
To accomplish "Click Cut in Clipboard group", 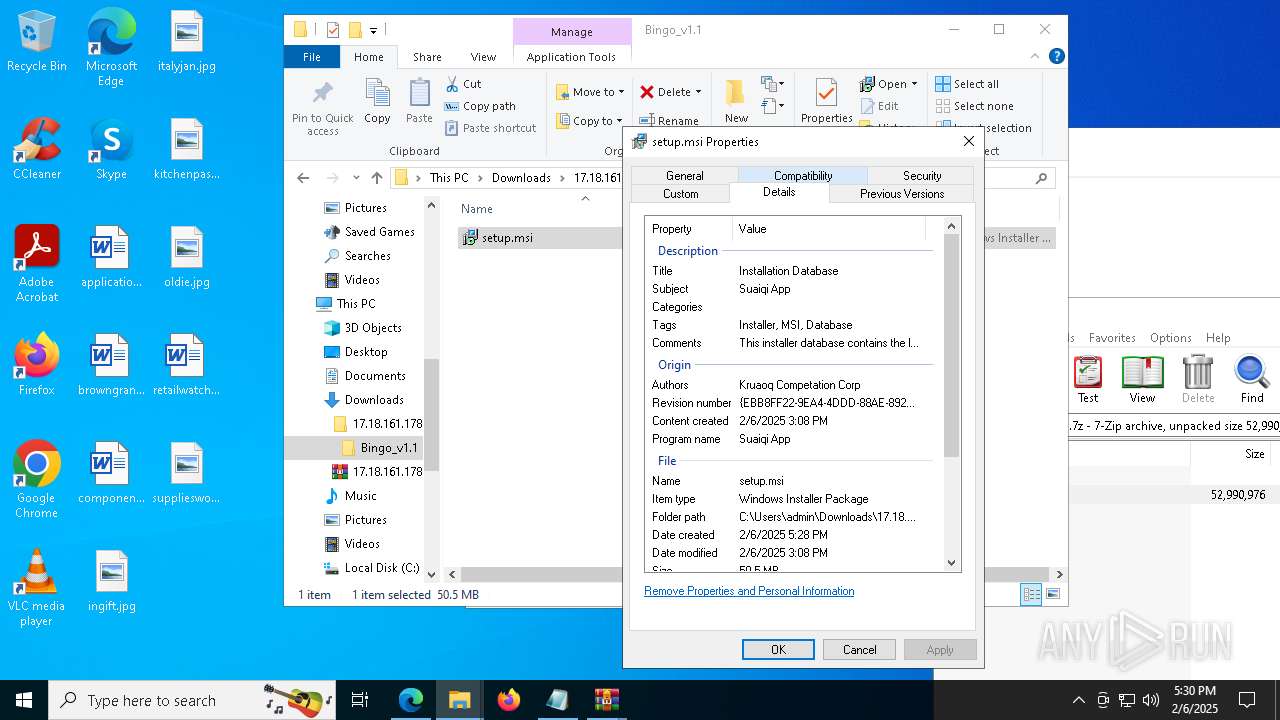I will click(463, 84).
